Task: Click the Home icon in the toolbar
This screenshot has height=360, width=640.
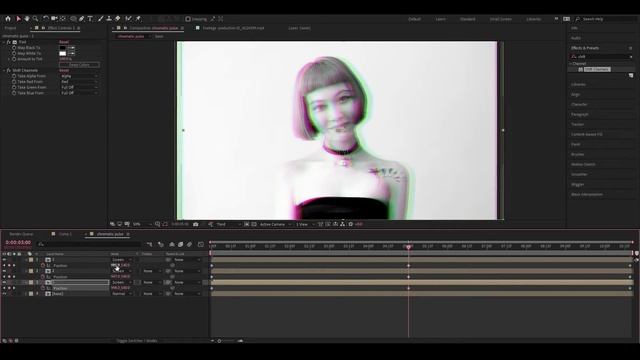Action: [8, 19]
